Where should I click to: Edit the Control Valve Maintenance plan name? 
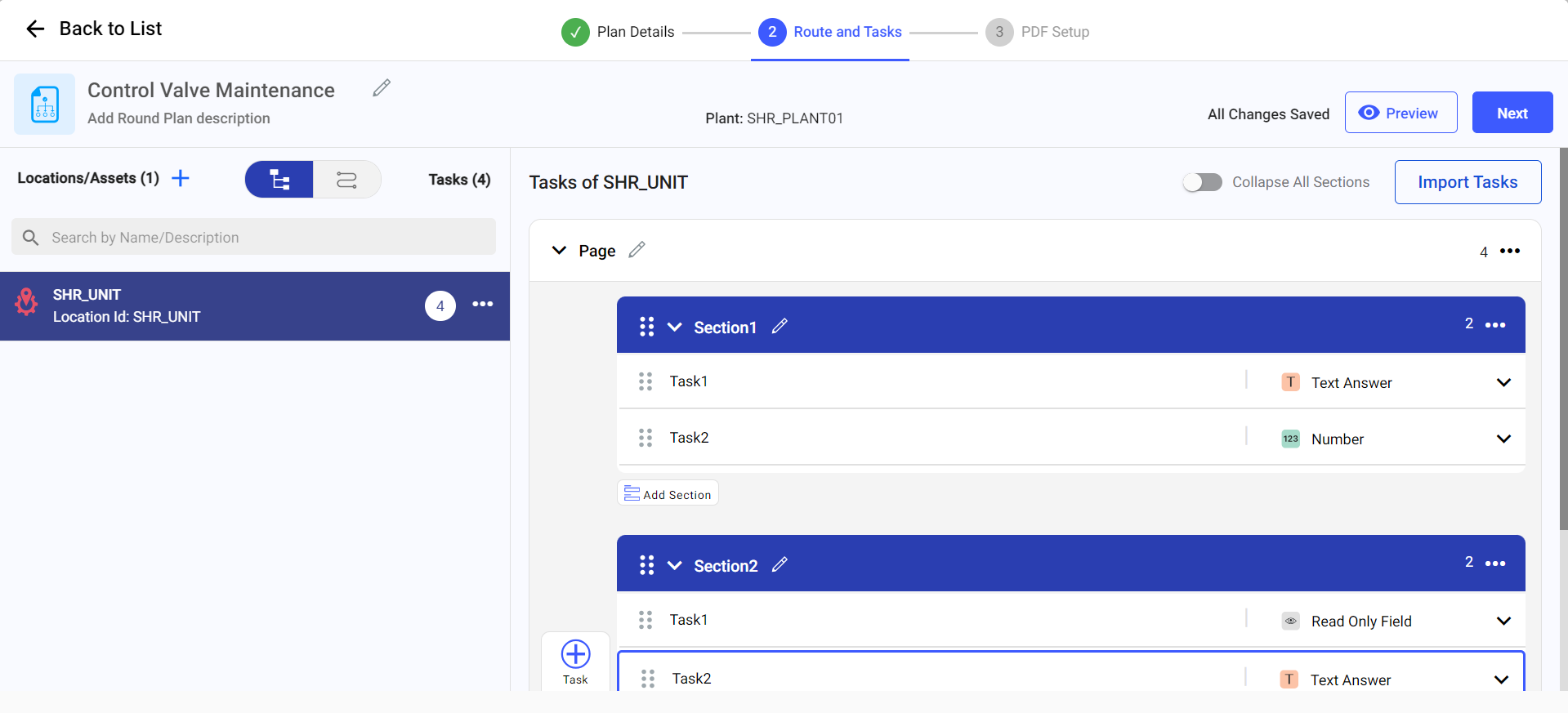pos(382,88)
